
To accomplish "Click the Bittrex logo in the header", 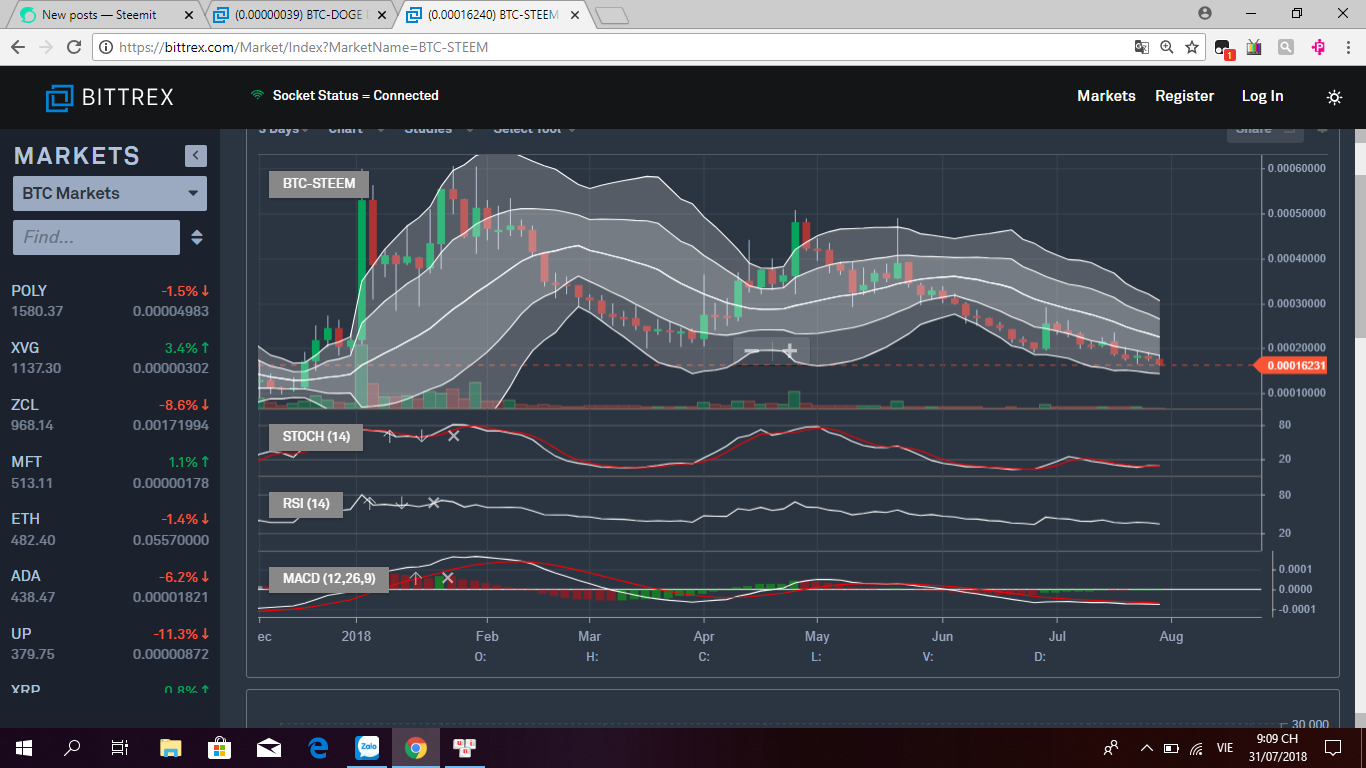I will 110,97.
